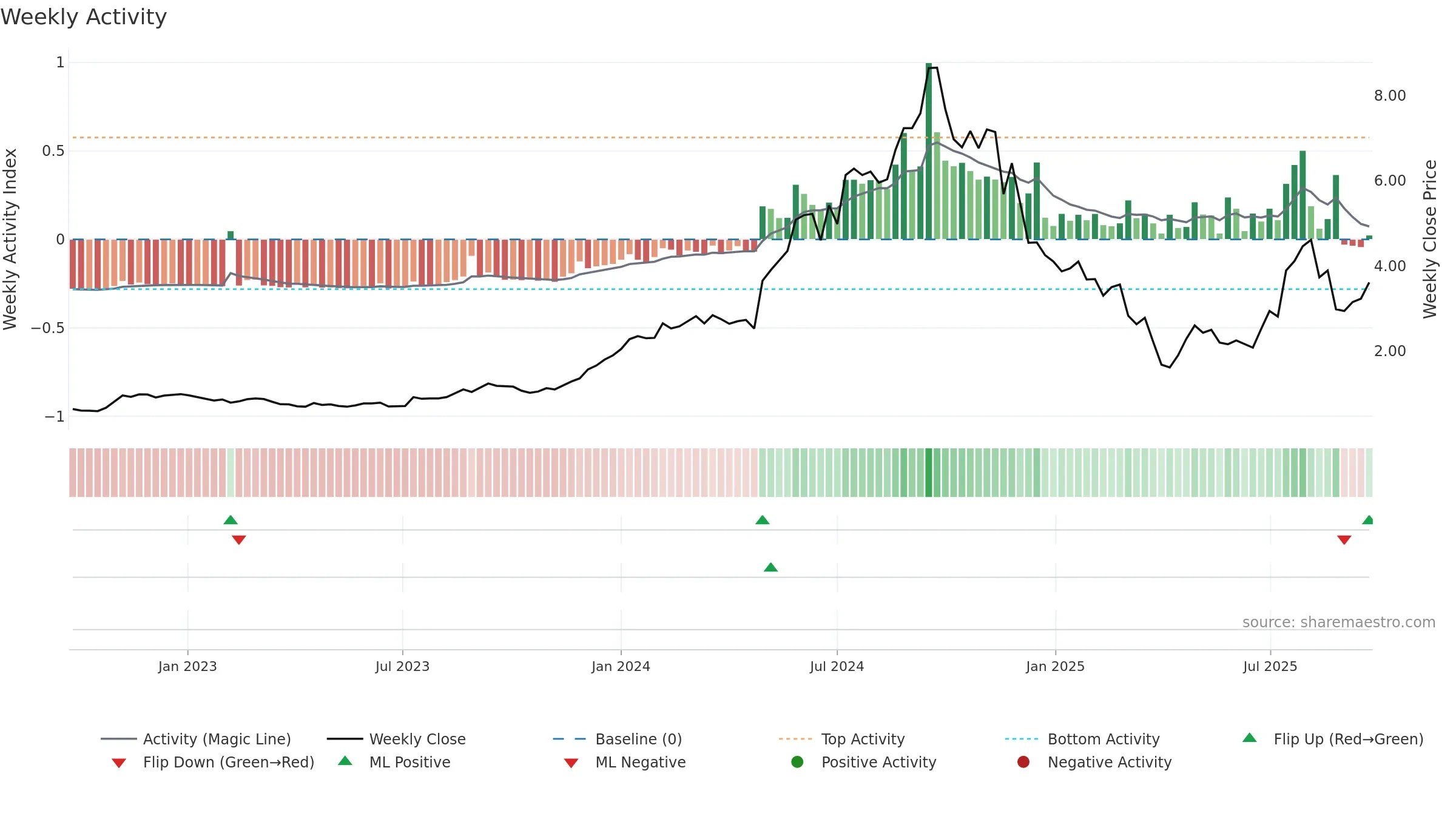Toggle Top Activity legend entry
Viewport: 1456px width, 819px height.
tap(841, 739)
